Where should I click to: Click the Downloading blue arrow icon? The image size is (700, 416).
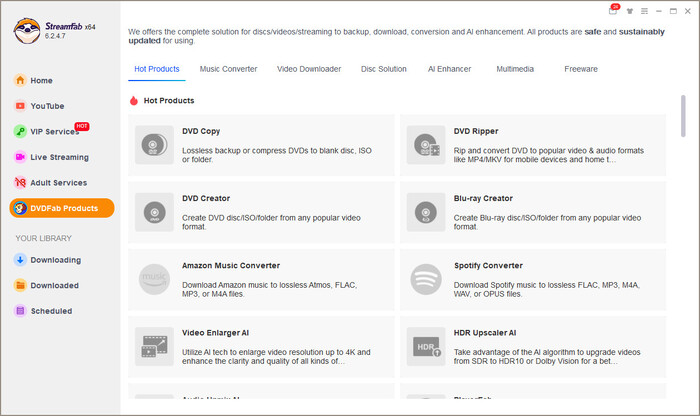20,260
